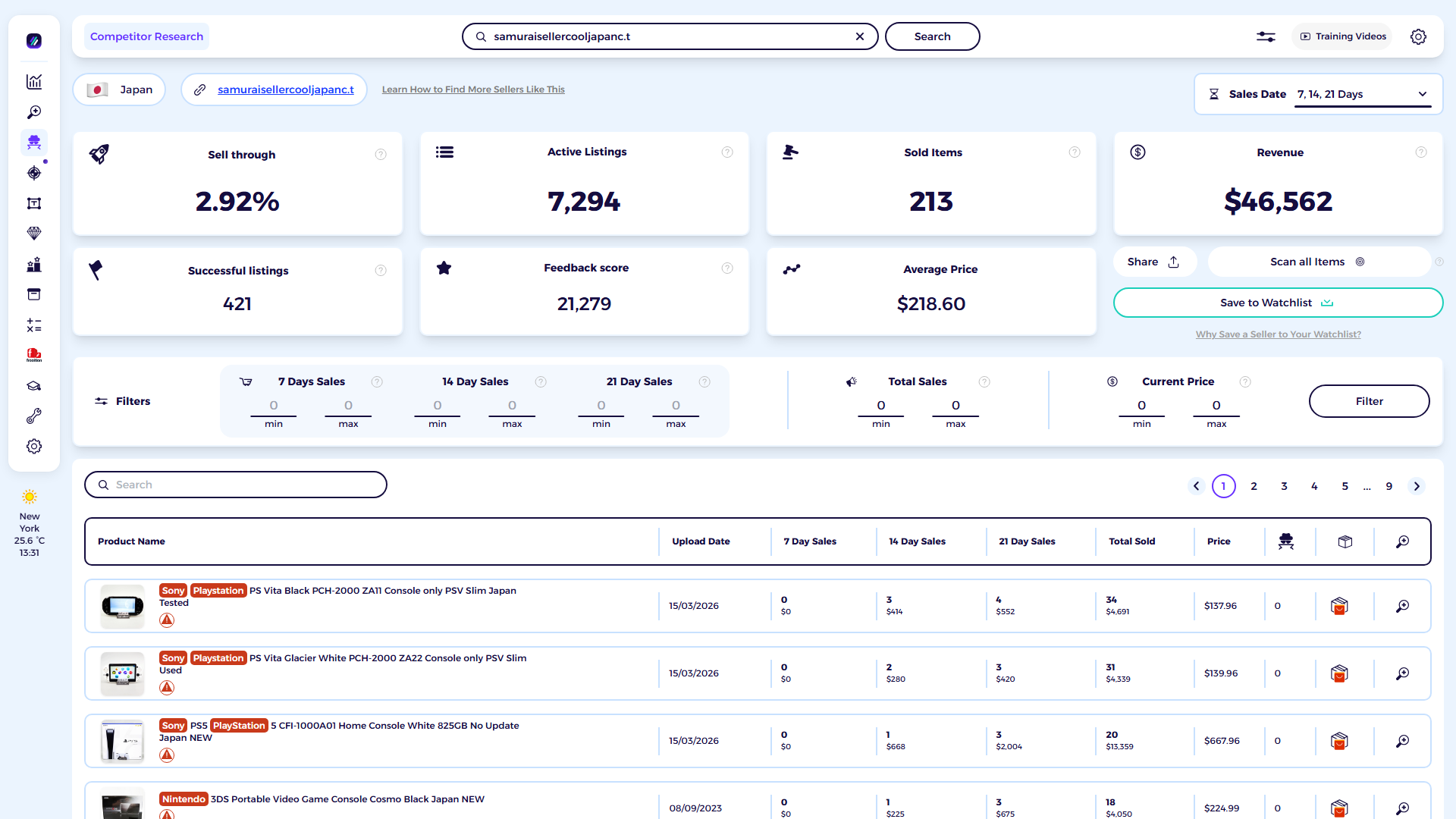Go to page 2 of results
This screenshot has width=1456, height=819.
1254,486
